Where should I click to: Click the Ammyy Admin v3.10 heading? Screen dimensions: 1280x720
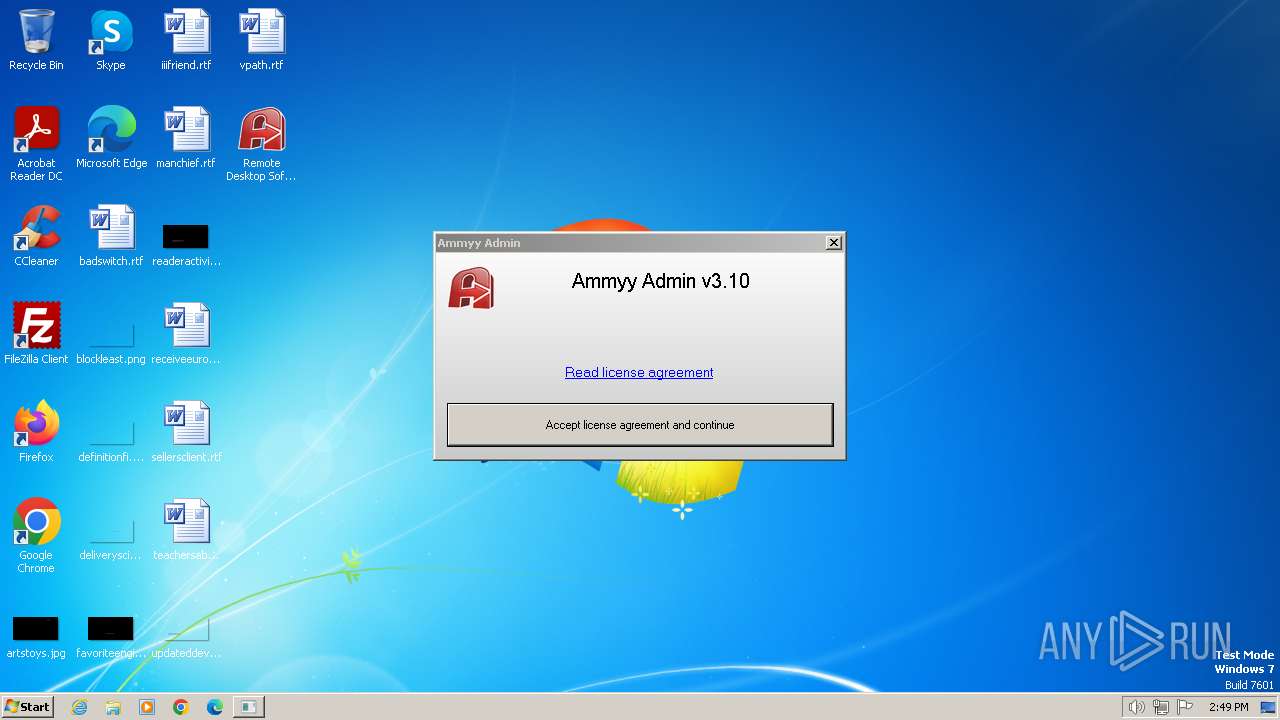point(660,281)
